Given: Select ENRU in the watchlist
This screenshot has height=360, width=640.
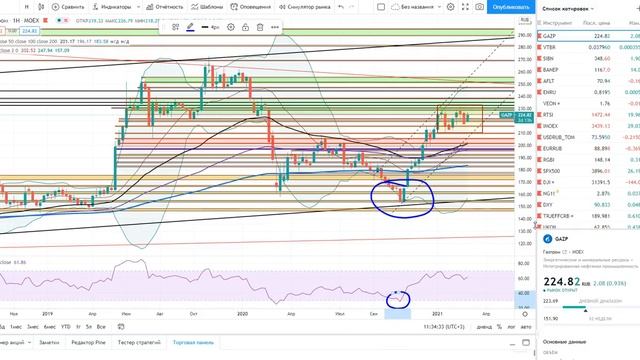Looking at the screenshot, I should 588,92.
